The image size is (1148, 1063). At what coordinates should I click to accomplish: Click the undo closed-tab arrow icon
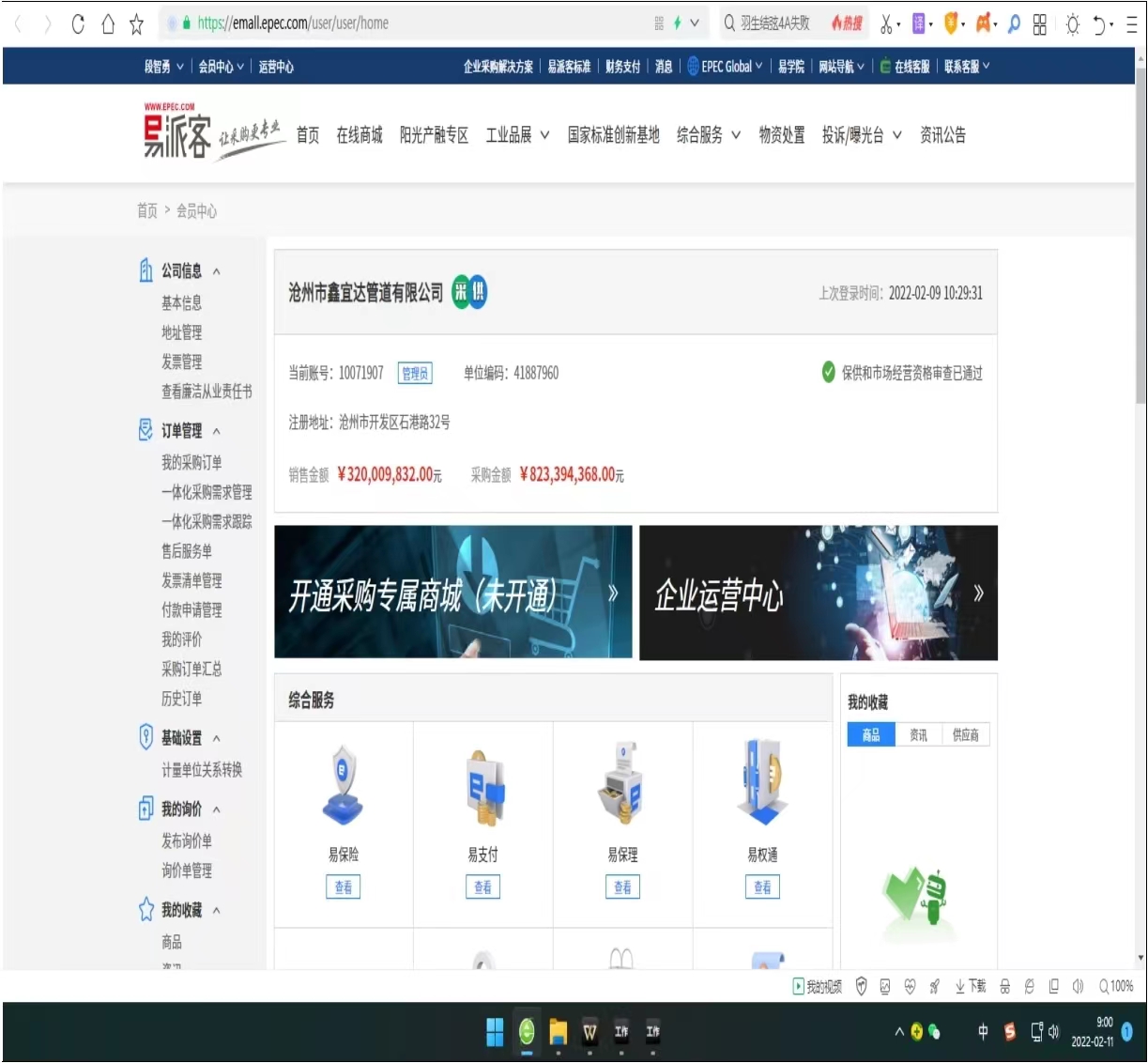point(1099,24)
